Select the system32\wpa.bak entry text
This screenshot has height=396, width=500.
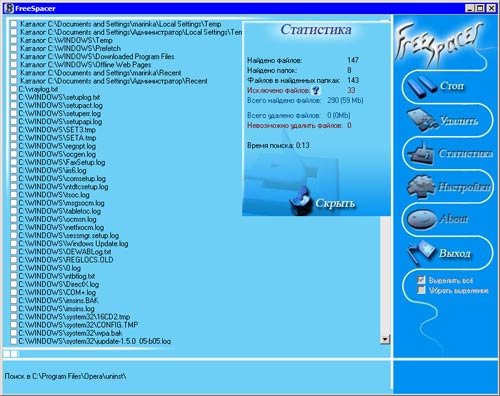70,333
